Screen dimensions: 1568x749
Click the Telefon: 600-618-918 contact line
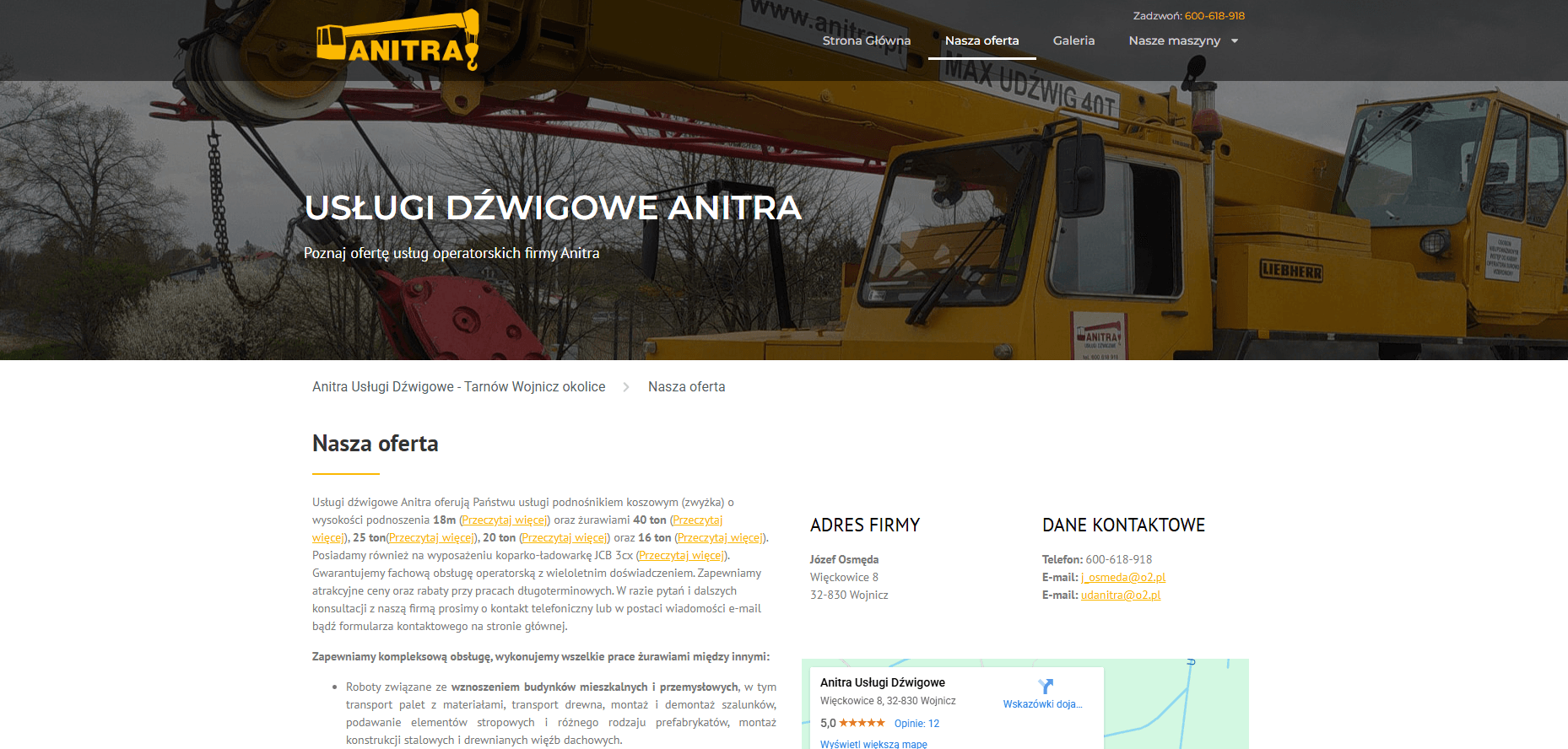(1097, 559)
